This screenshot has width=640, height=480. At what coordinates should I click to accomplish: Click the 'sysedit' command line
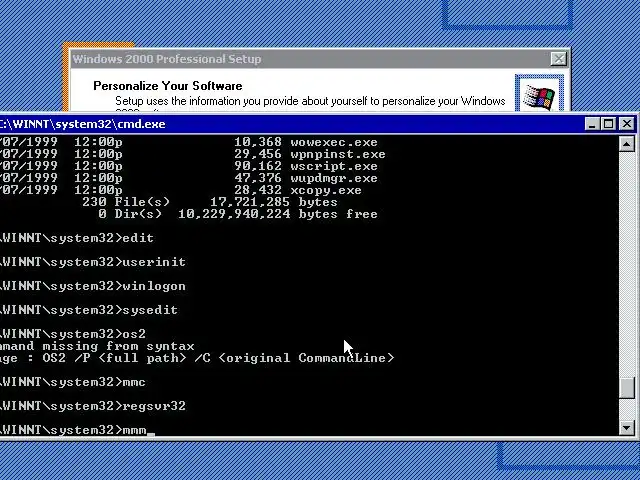(89, 310)
